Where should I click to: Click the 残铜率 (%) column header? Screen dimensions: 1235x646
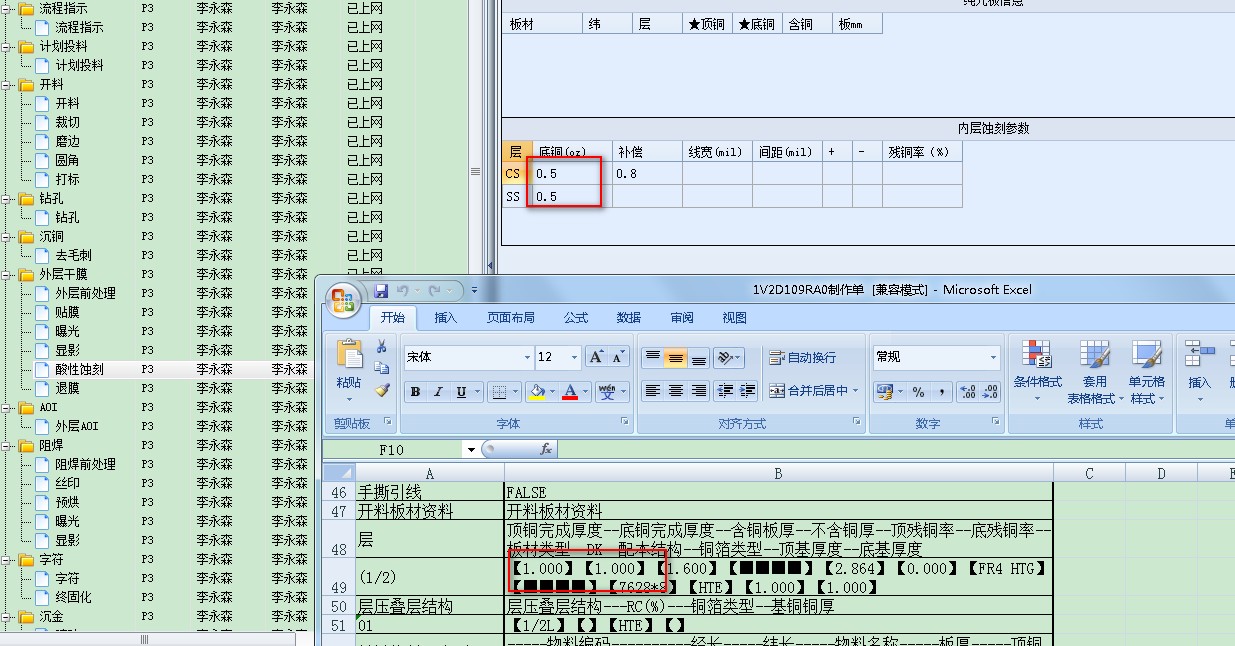922,151
